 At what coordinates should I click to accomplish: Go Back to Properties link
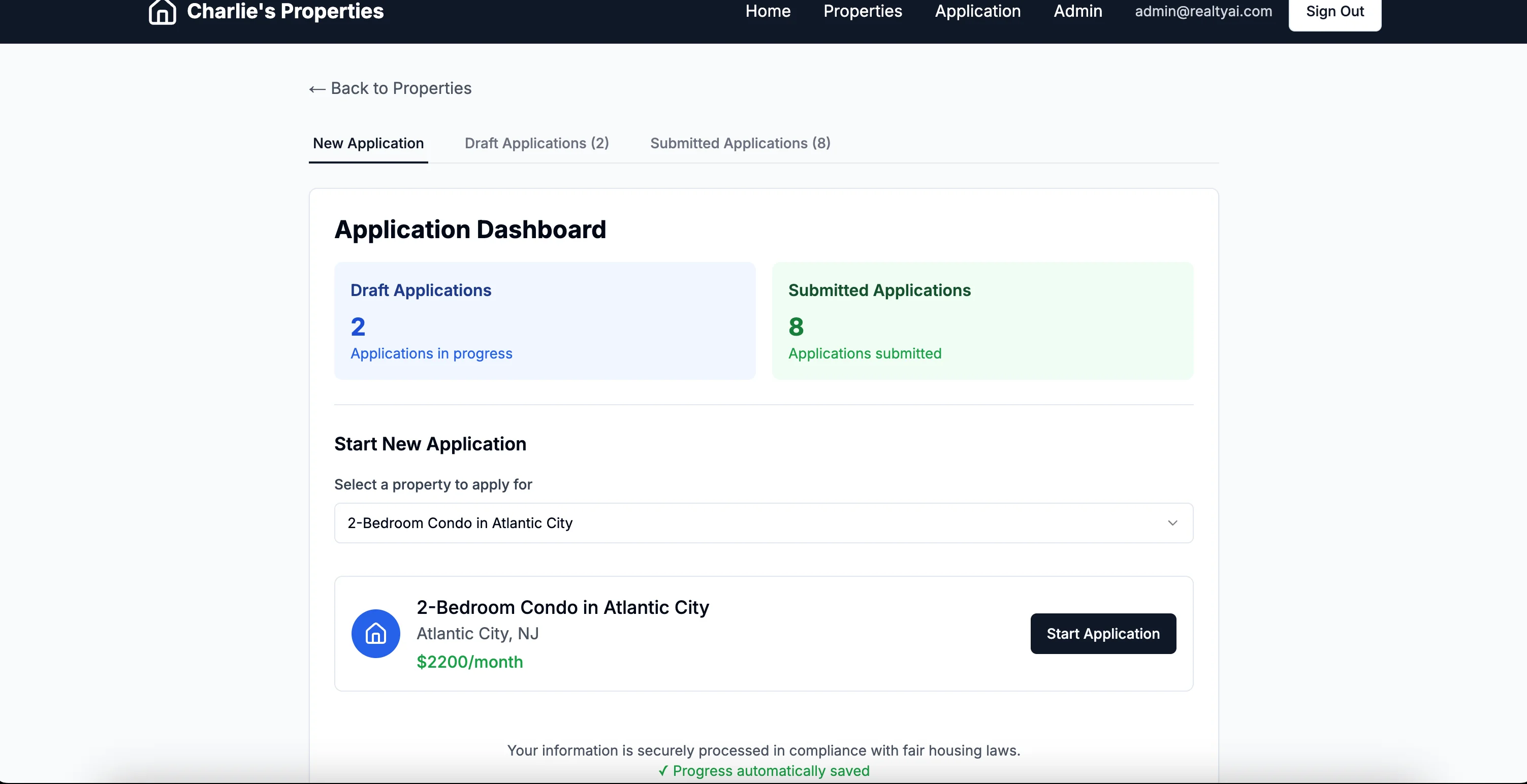coord(390,88)
